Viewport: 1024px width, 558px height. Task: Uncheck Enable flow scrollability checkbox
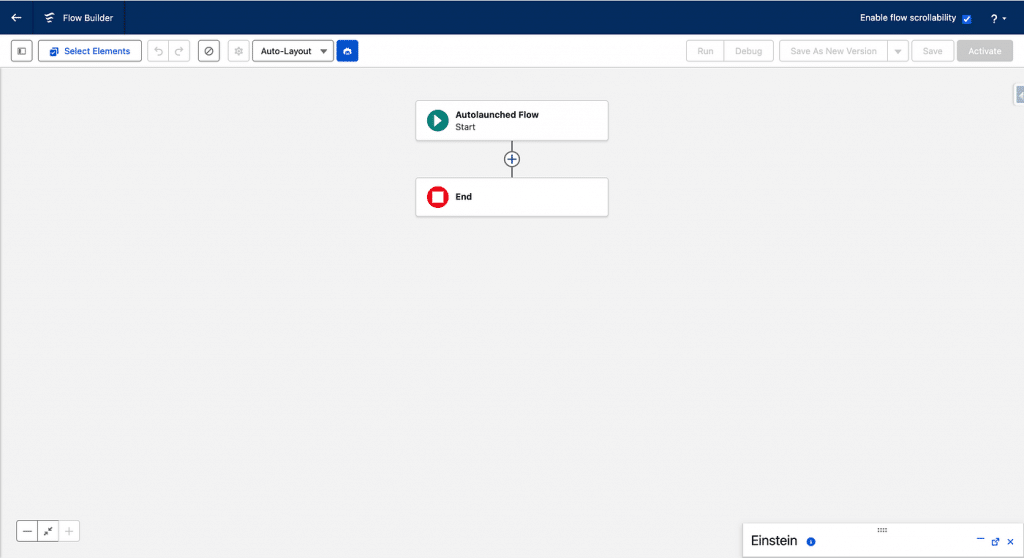966,19
